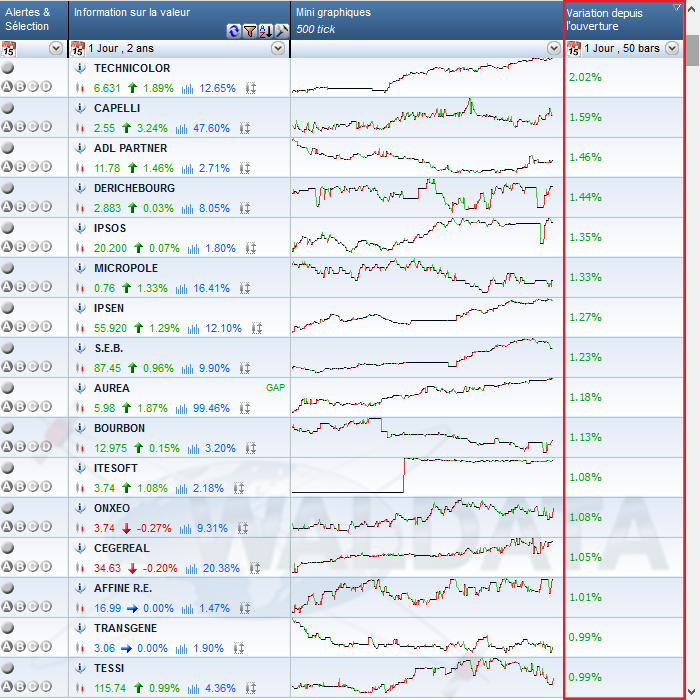700x700 pixels.
Task: Toggle list A for ADL PARTNER
Action: 7,167
